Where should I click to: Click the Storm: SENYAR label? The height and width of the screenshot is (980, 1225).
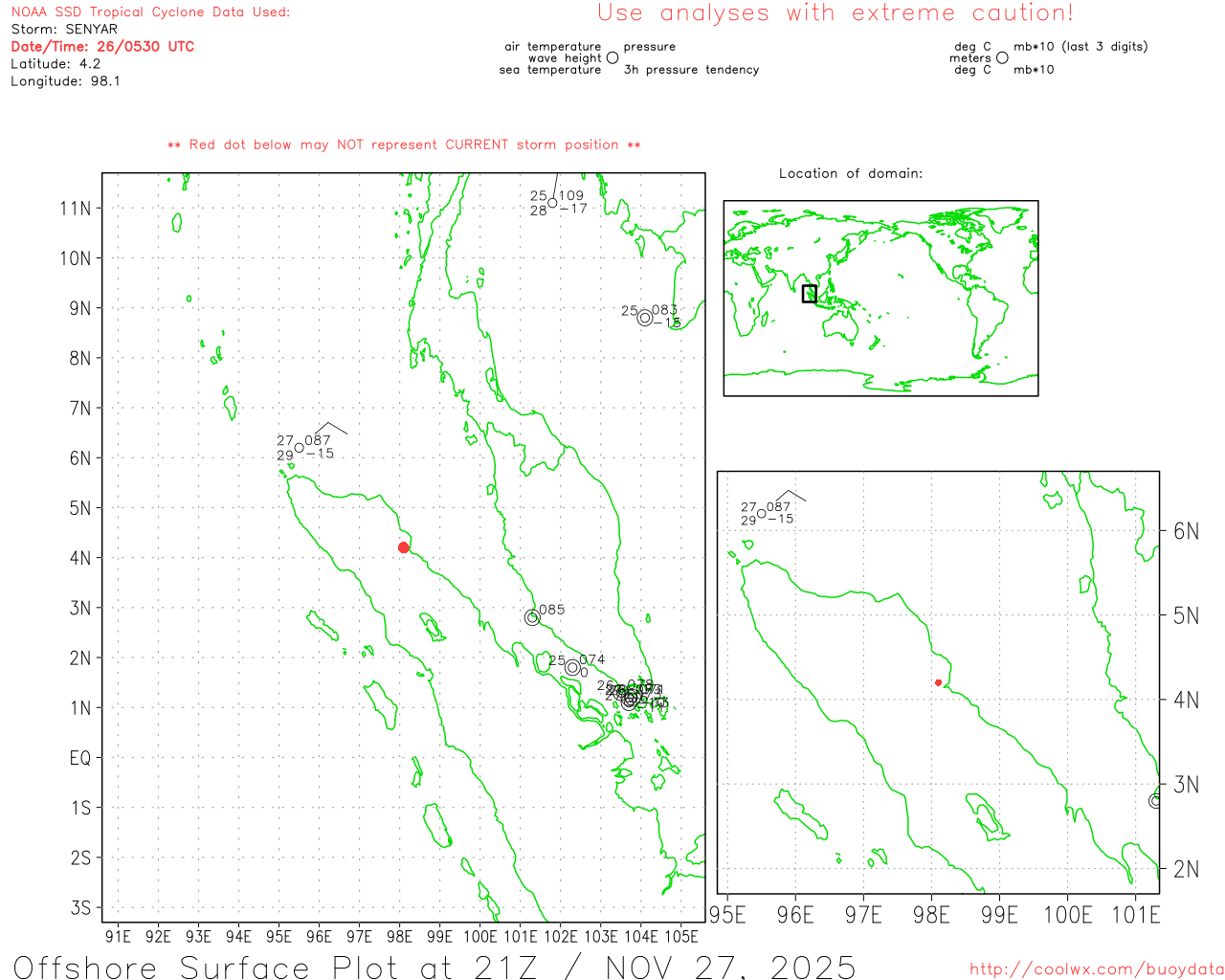(x=64, y=30)
